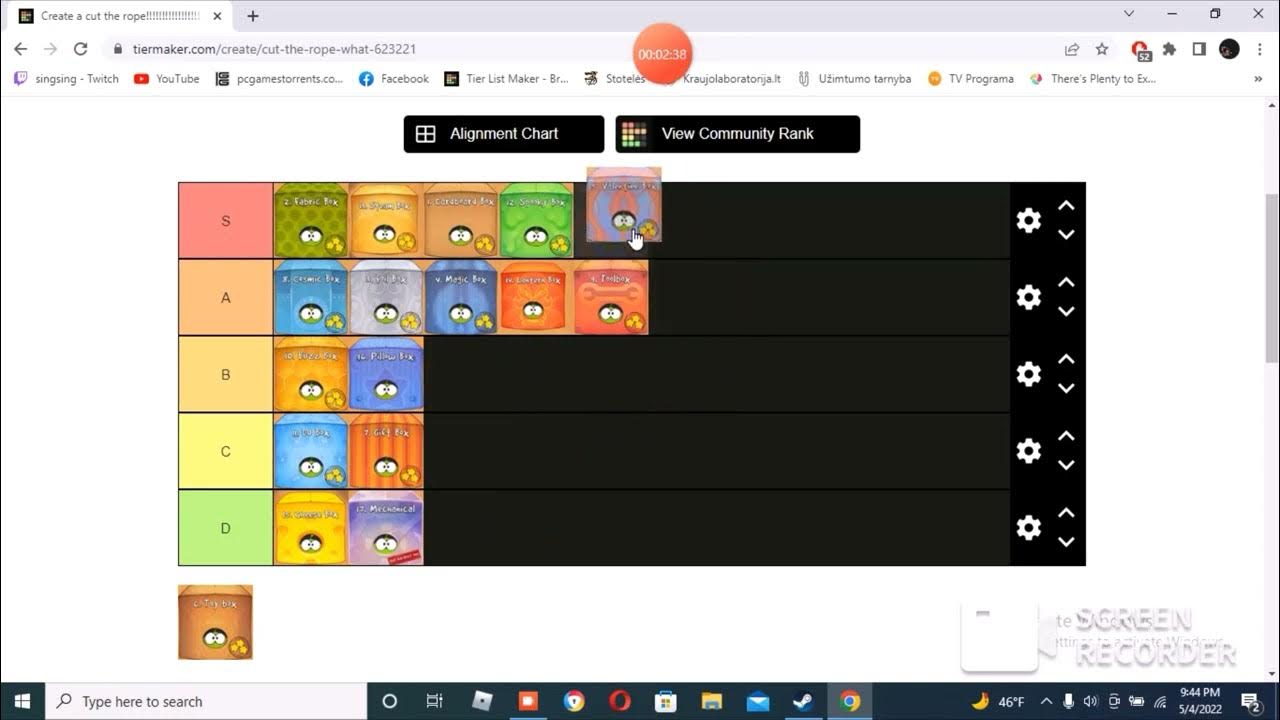Screen dimensions: 1280x720
Task: Open Opera browser from taskbar
Action: (x=620, y=701)
